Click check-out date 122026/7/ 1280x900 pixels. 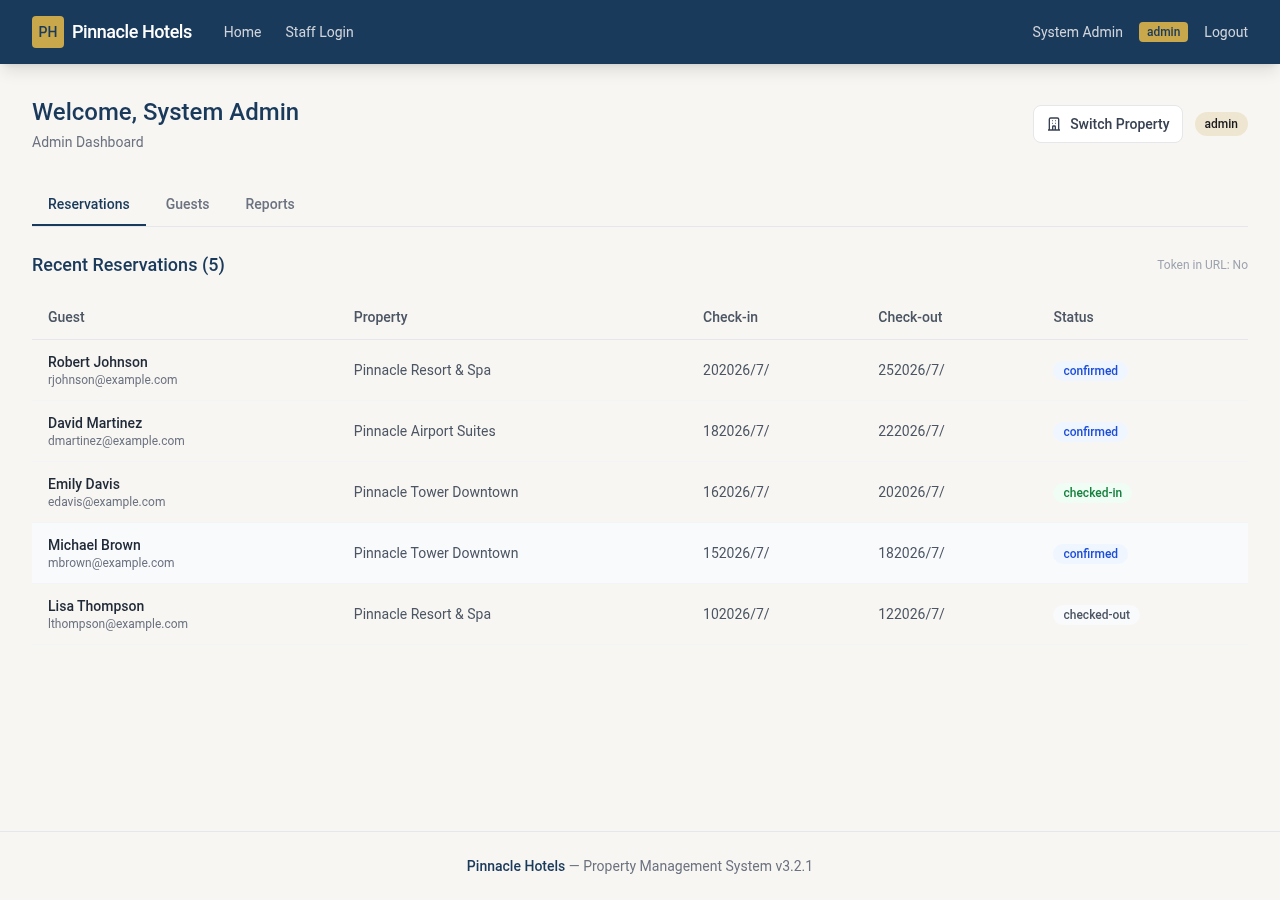pos(911,614)
